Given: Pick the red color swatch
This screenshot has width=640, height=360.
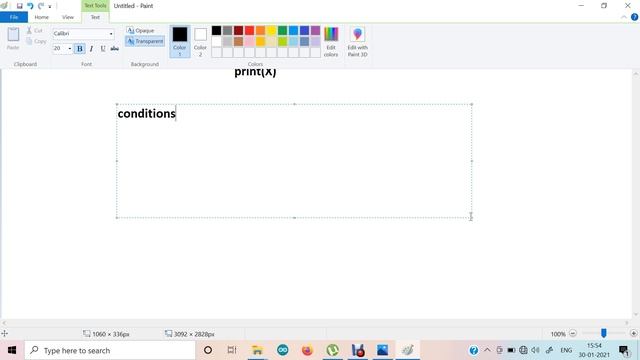Looking at the screenshot, I should pos(249,30).
